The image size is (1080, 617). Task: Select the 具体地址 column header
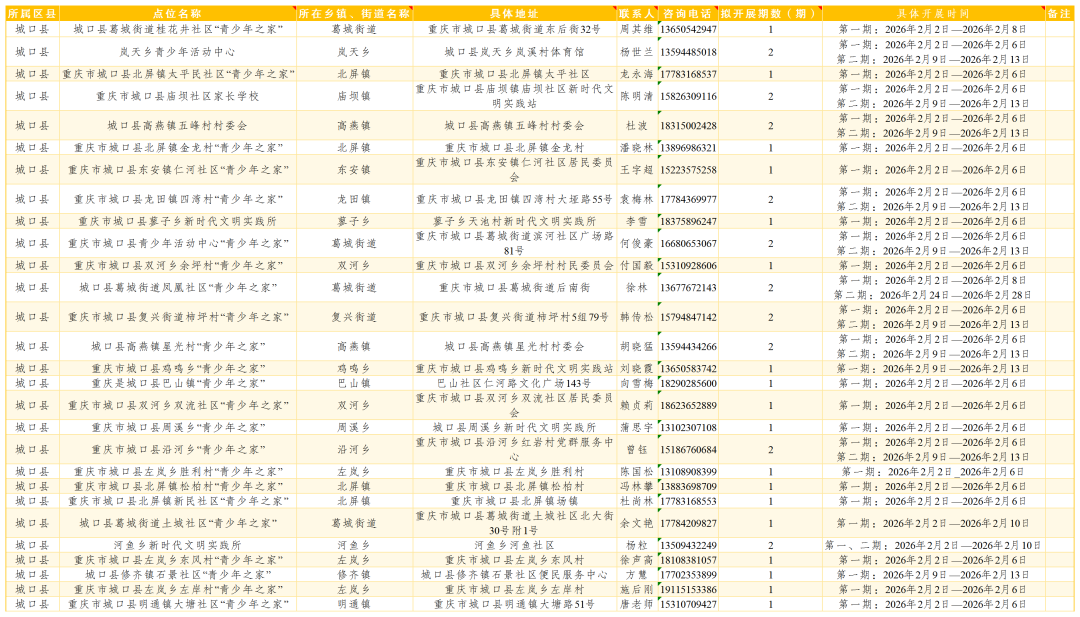(515, 14)
